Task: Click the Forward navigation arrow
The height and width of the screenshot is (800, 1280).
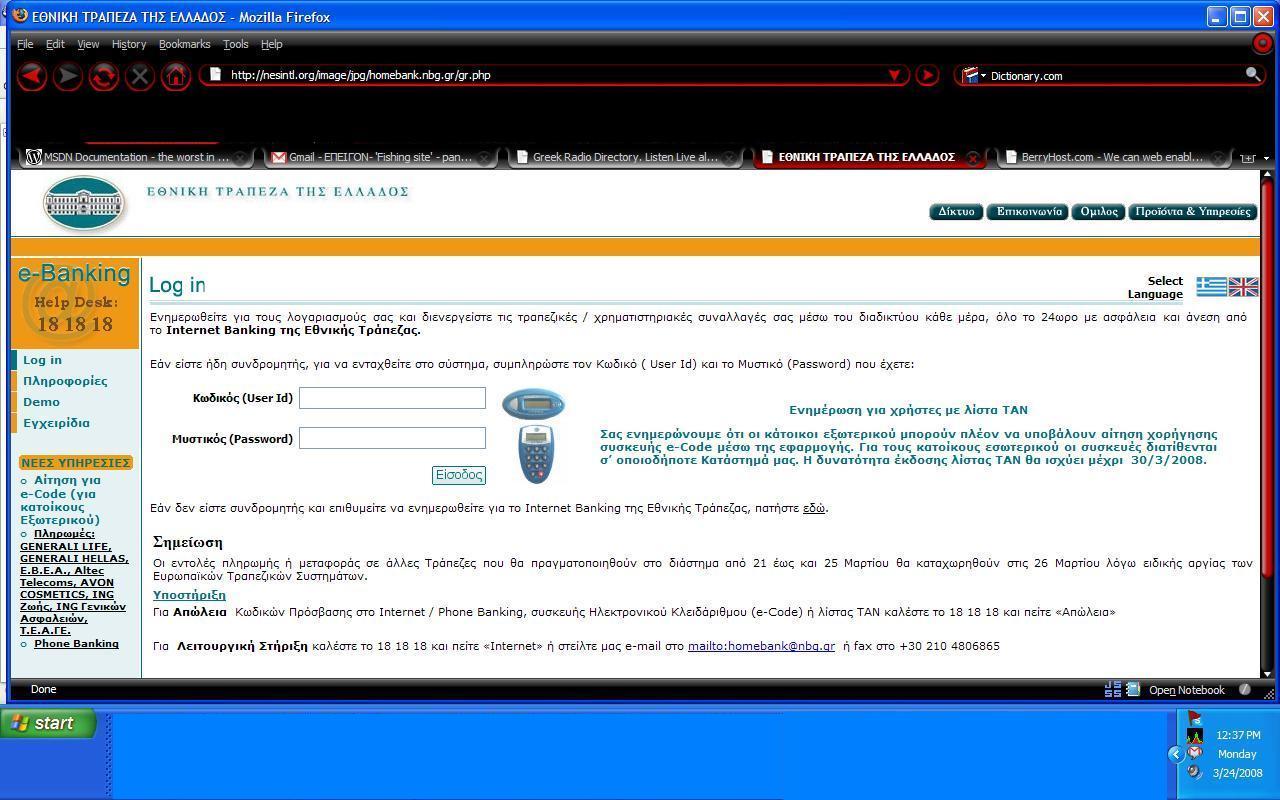Action: (x=68, y=76)
